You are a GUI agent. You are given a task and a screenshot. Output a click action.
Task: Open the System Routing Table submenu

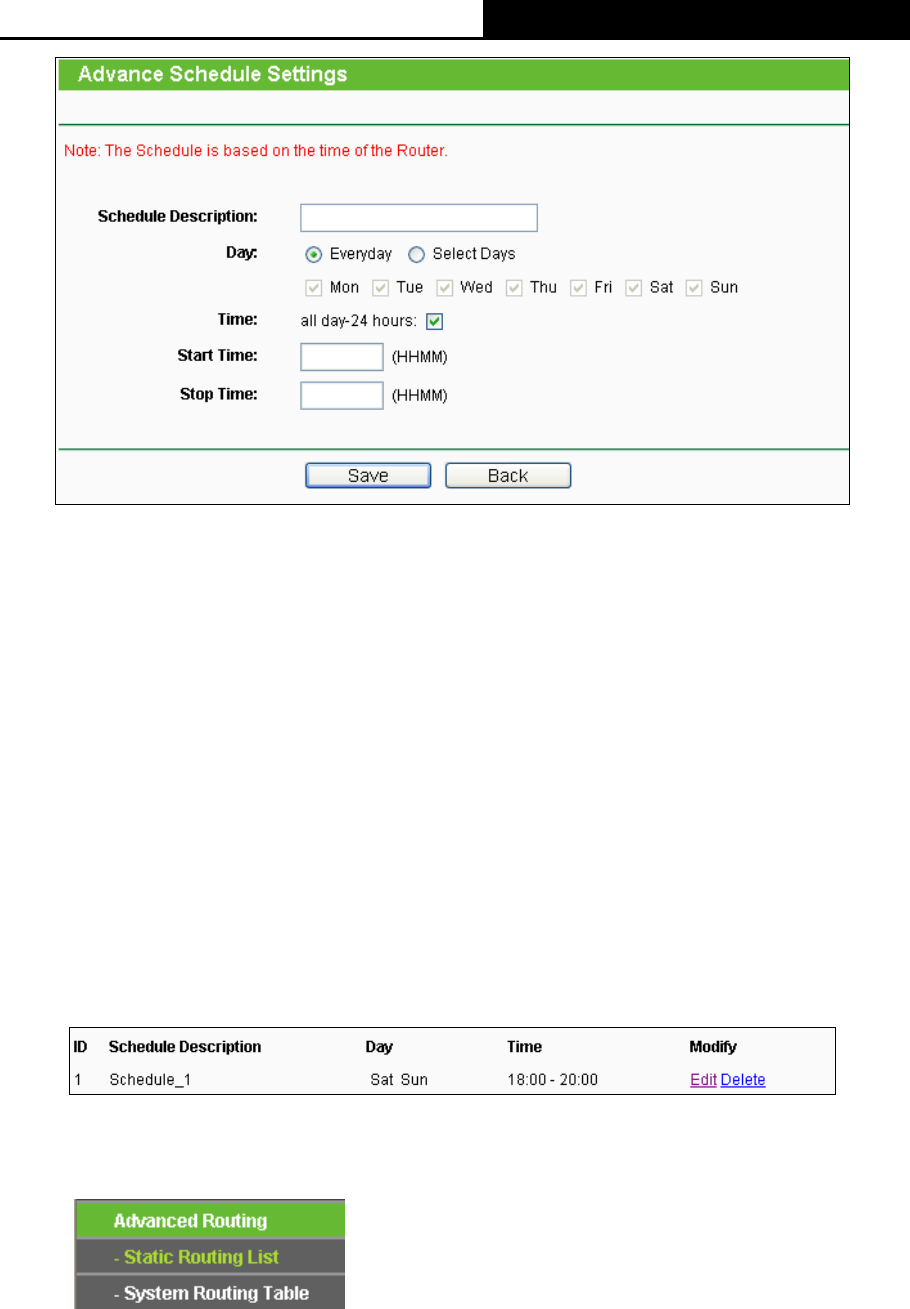click(210, 1293)
